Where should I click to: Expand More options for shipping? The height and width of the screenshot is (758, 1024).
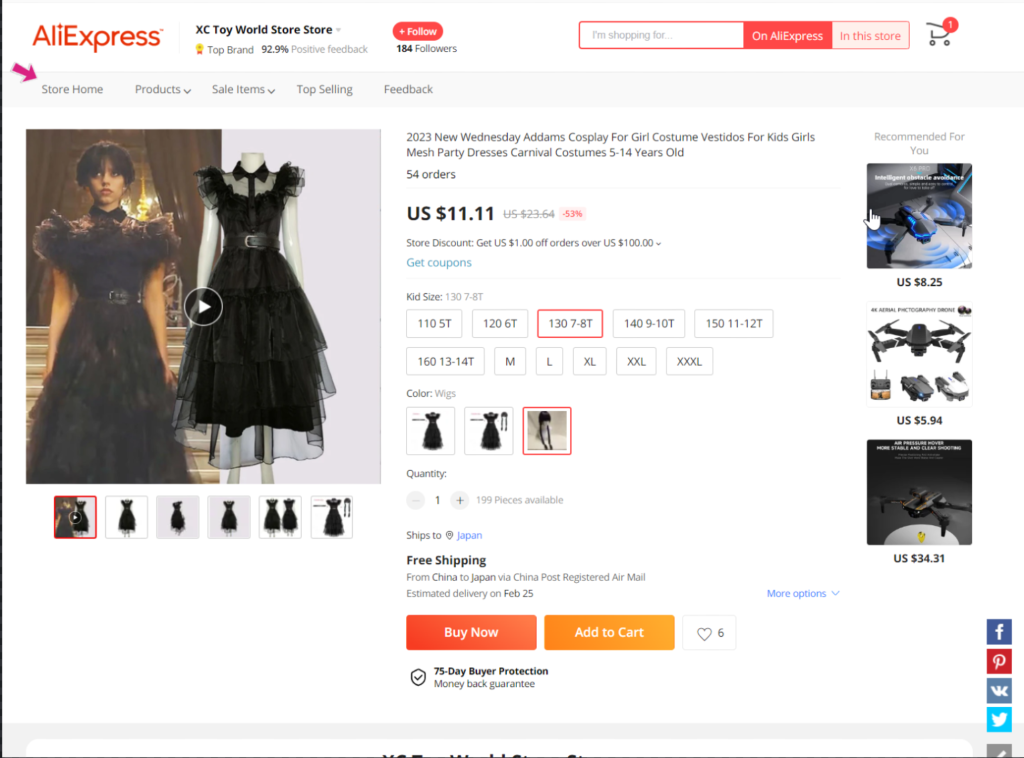pos(803,594)
